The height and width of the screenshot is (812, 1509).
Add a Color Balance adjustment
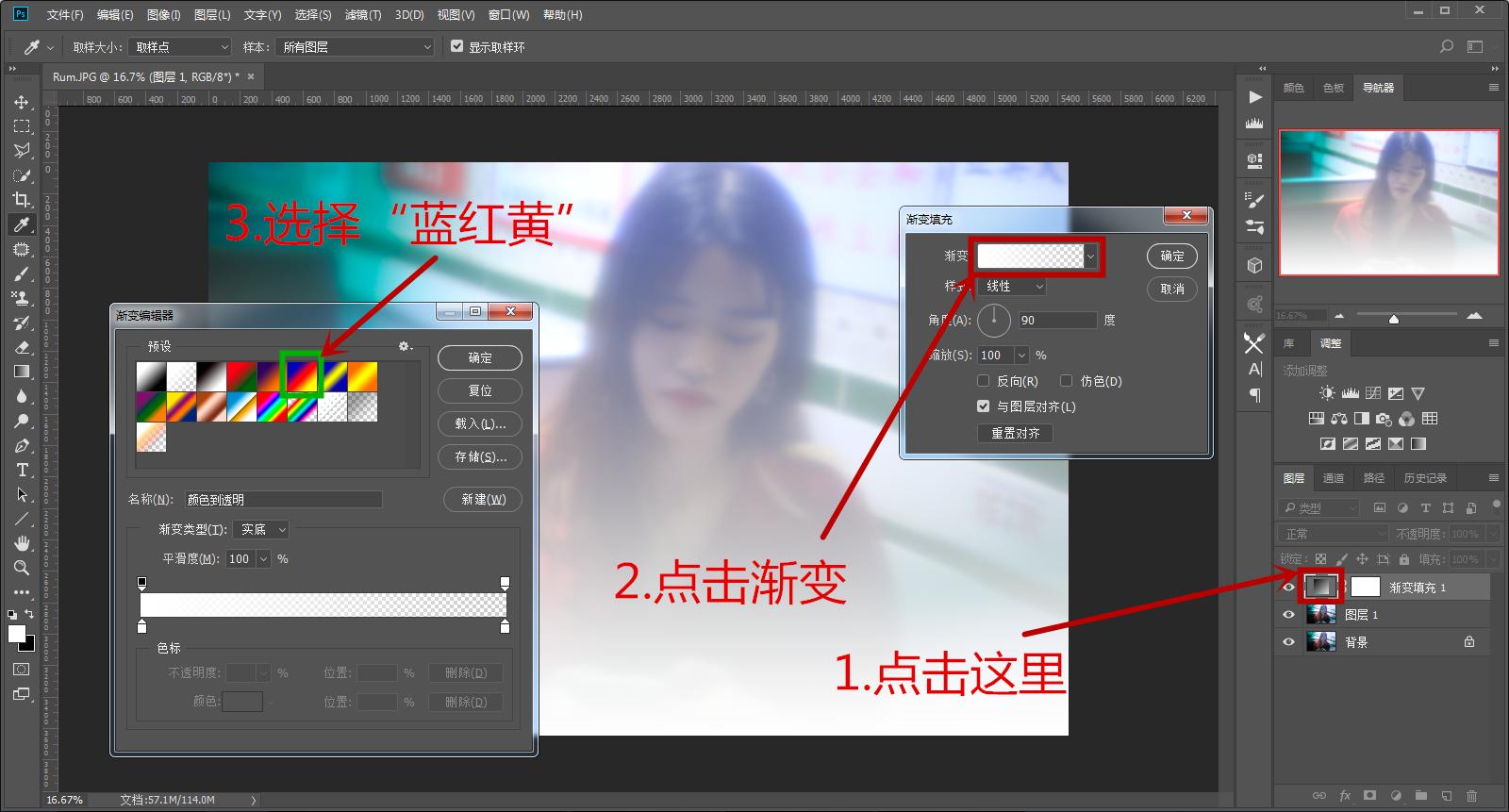[1338, 419]
